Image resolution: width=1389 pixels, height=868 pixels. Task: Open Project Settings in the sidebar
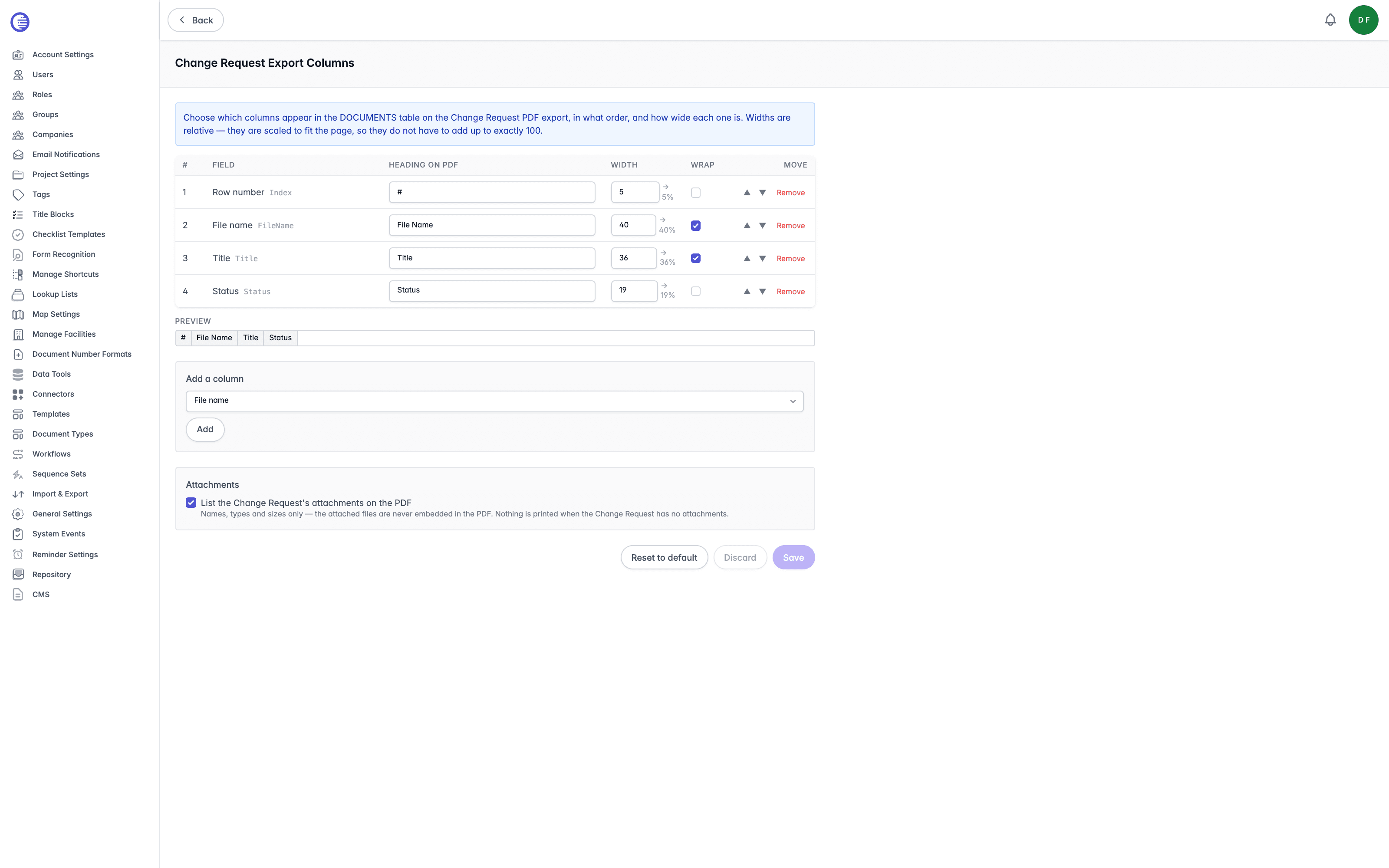coord(61,174)
